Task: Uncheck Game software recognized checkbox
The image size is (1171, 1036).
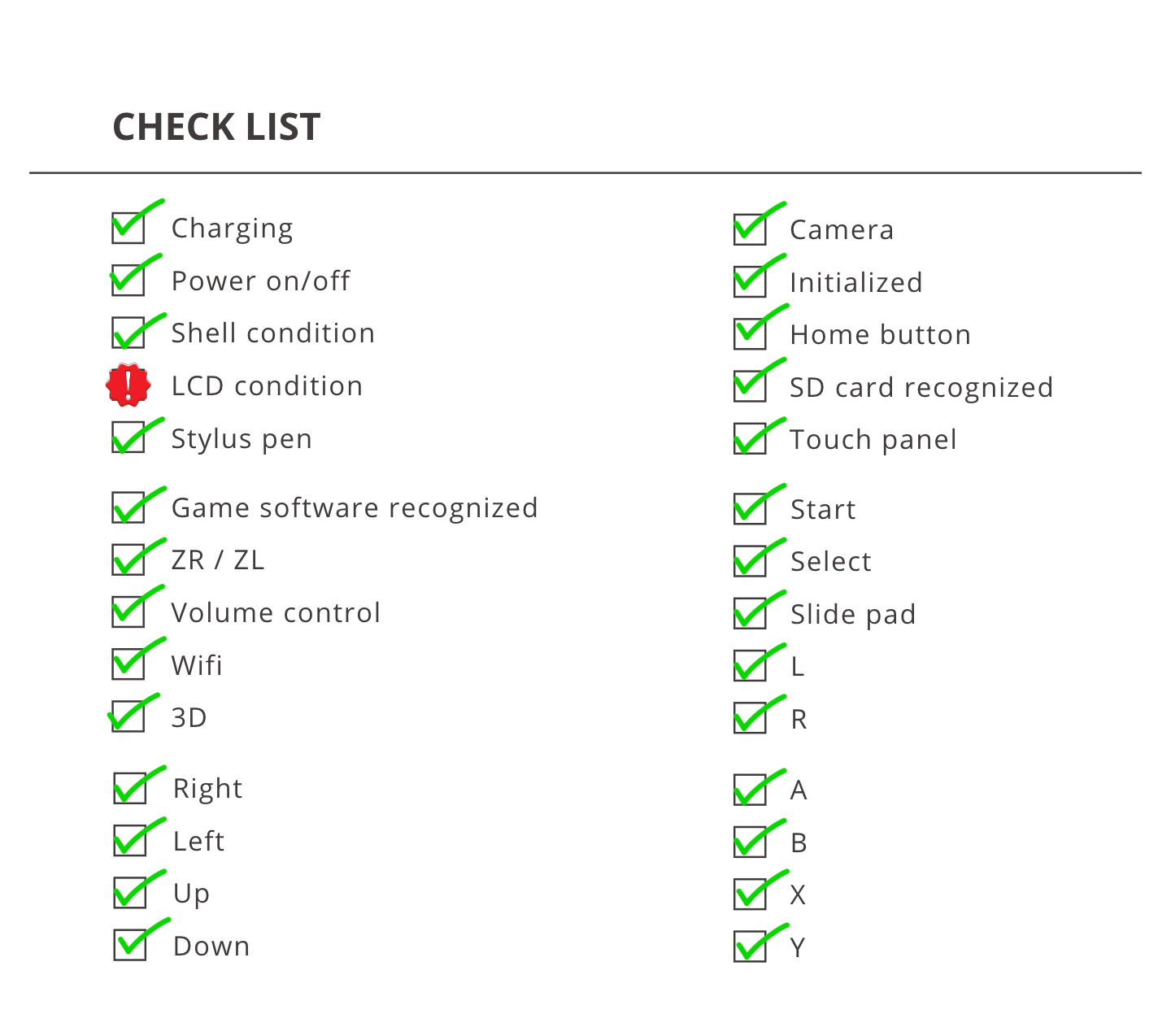Action: pos(128,507)
